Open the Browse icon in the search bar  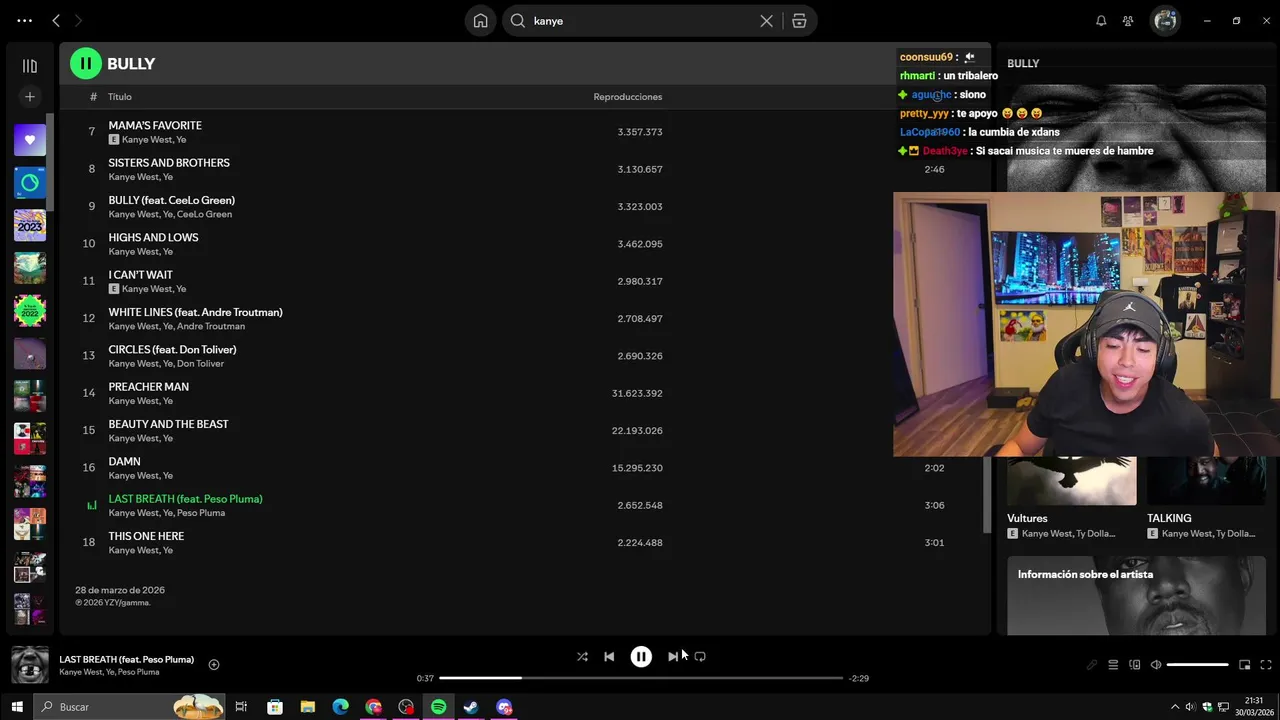tap(799, 21)
